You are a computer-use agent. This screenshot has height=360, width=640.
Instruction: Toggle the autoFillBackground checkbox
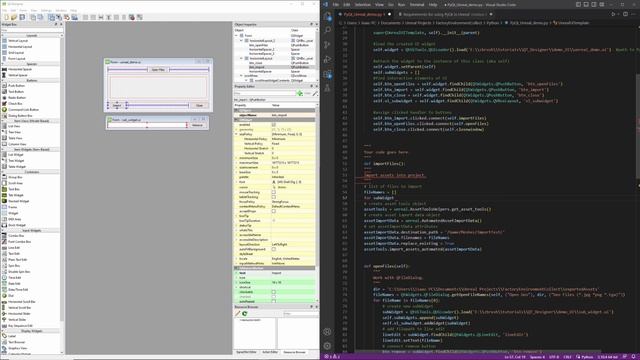point(273,249)
